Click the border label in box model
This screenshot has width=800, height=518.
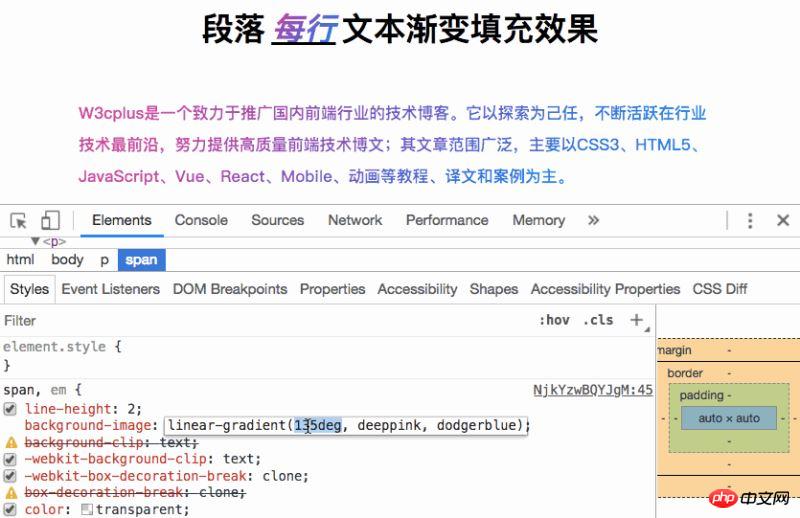tap(685, 373)
